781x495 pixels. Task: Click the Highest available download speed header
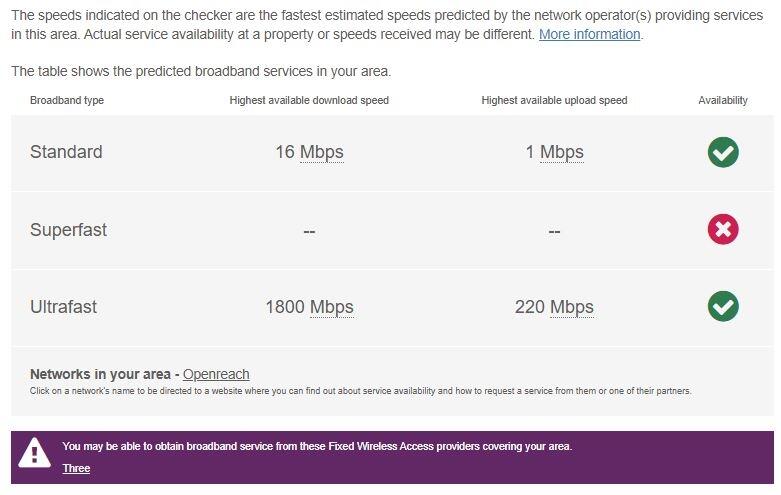pyautogui.click(x=309, y=100)
